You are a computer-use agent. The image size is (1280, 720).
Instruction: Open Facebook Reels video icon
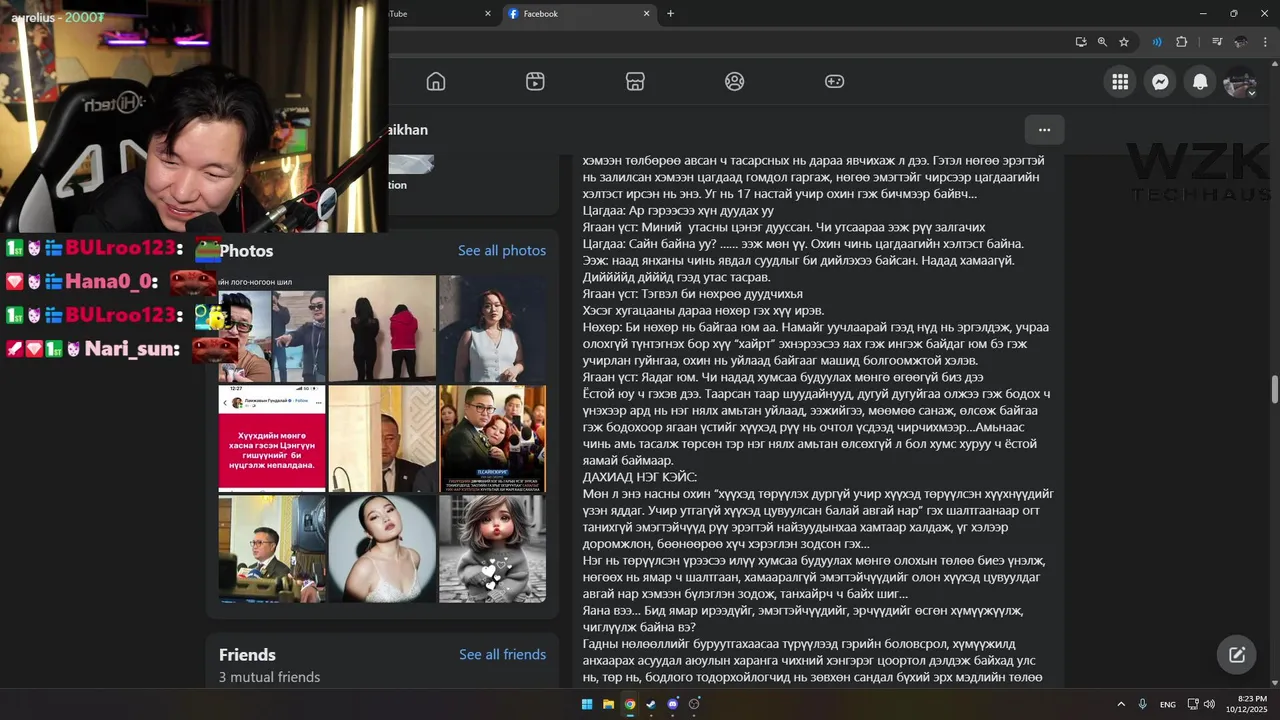(x=535, y=82)
